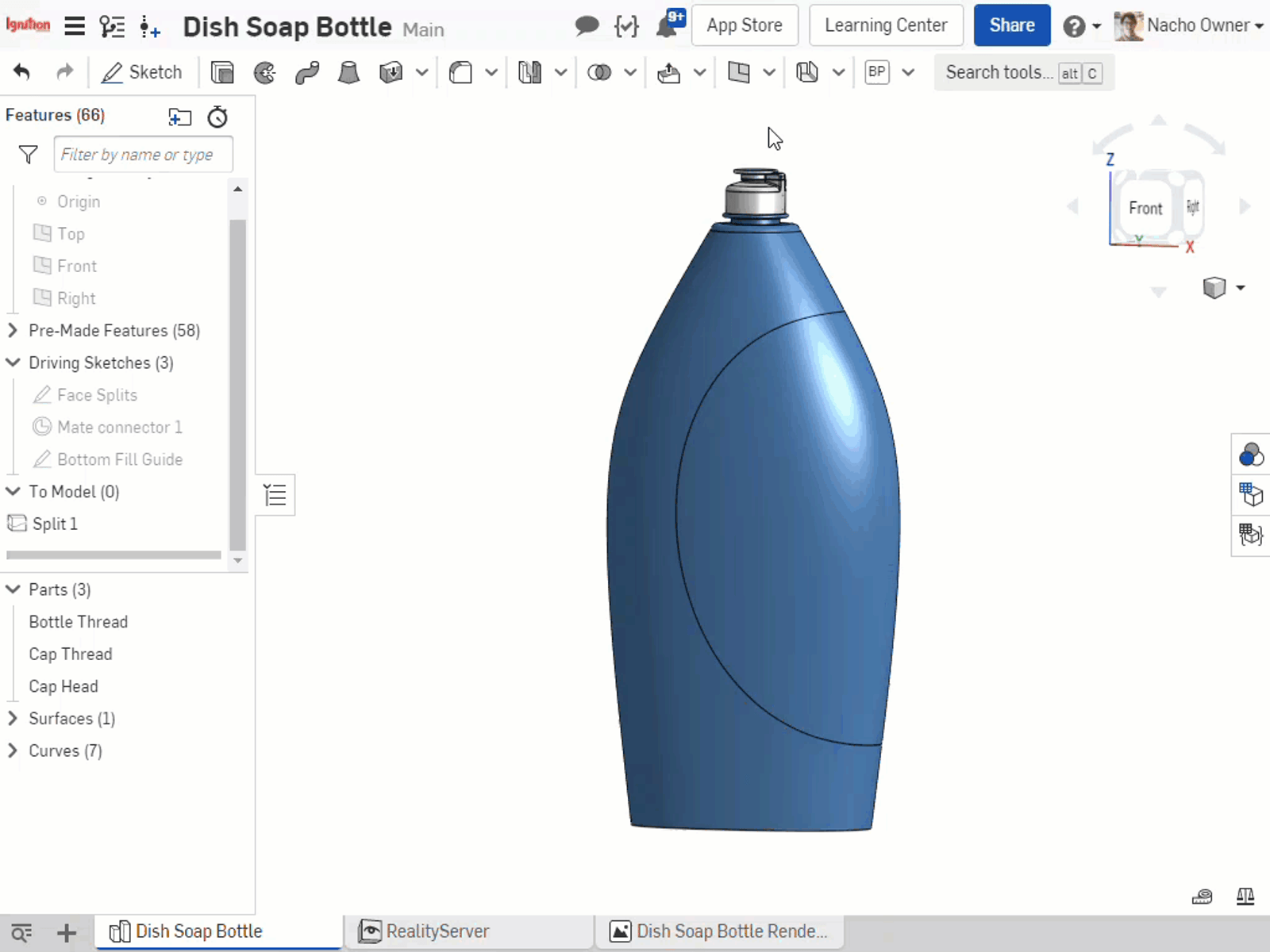The width and height of the screenshot is (1270, 952).
Task: Expand the Surfaces list
Action: pos(13,719)
